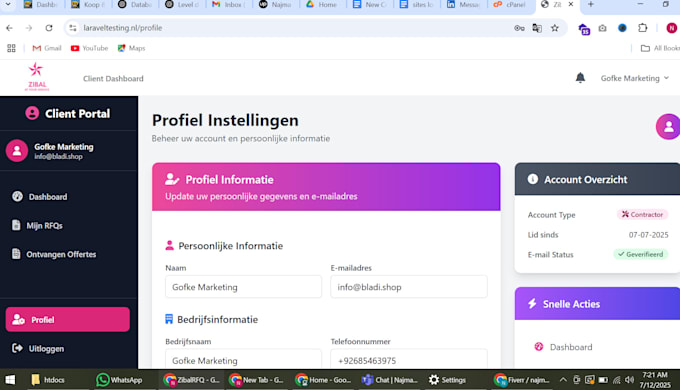Click into the Naam input field
Image resolution: width=680 pixels, height=390 pixels.
pos(243,287)
